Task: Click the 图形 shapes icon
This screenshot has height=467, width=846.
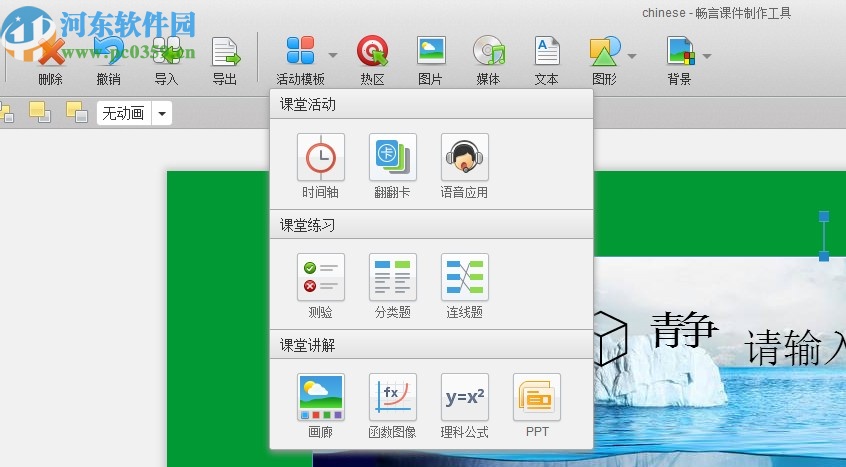Action: (605, 51)
